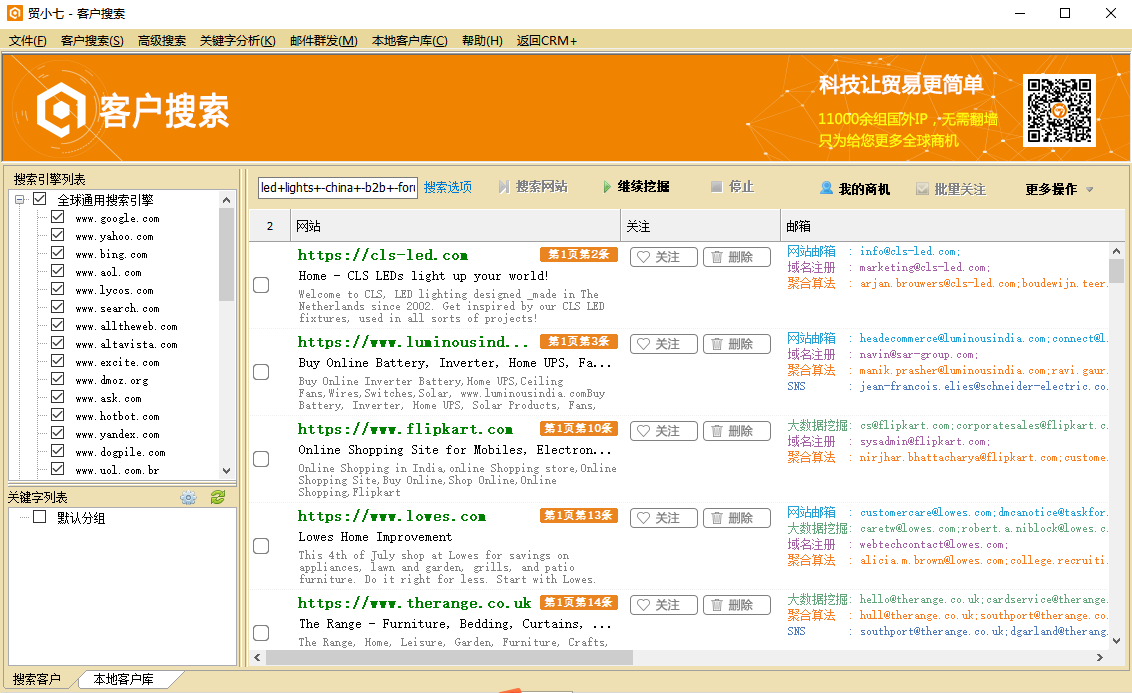Delete luminousindia row via 删除 button
Screen dimensions: 1132x693
point(736,344)
